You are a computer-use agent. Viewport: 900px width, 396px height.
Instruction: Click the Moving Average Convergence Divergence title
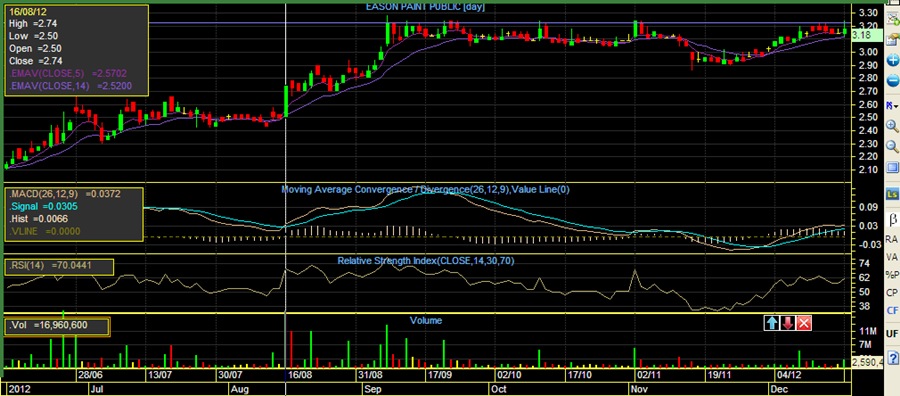pos(425,189)
